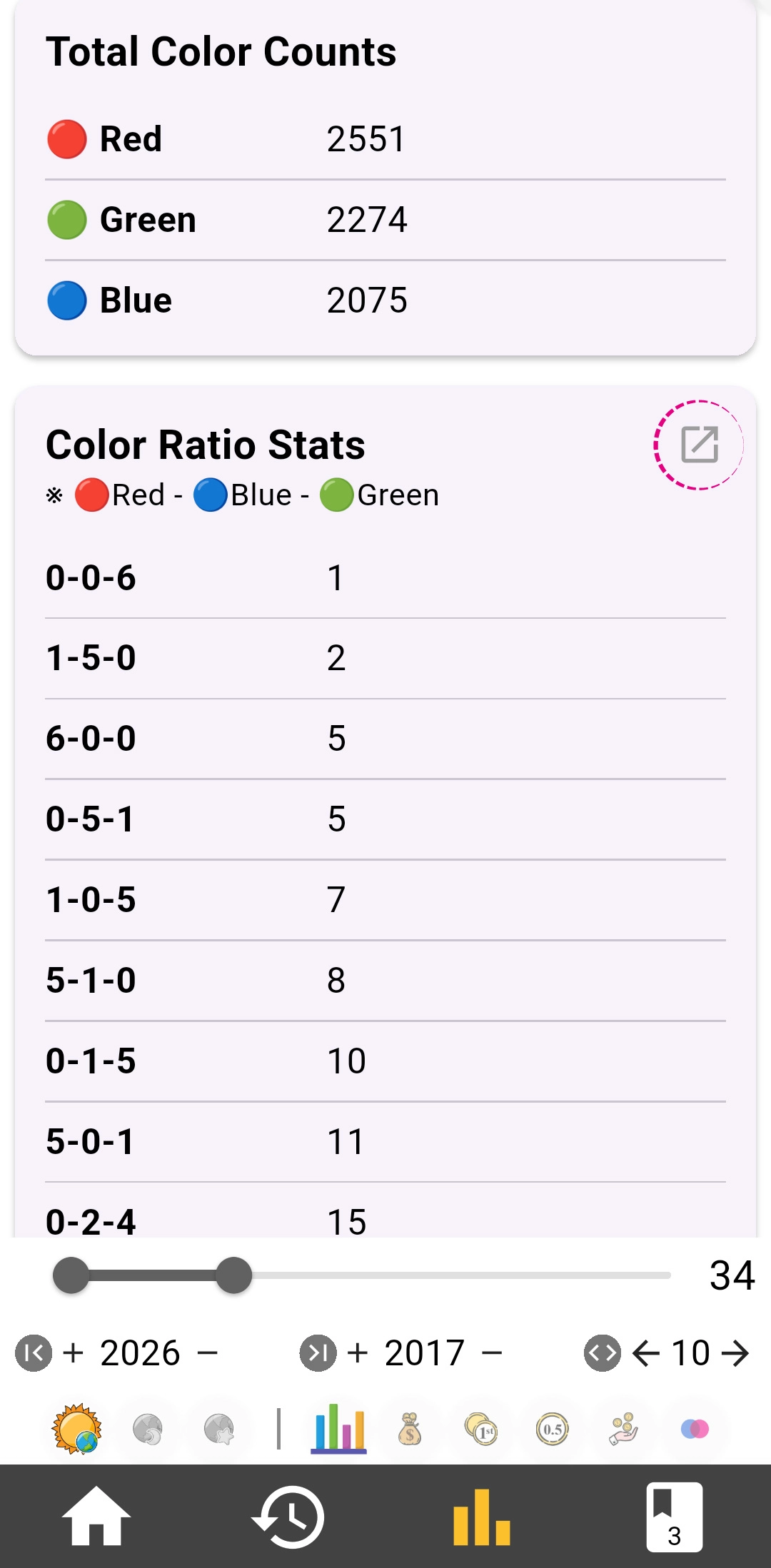Open the colored bar chart stats
The image size is (771, 1568).
(339, 1429)
